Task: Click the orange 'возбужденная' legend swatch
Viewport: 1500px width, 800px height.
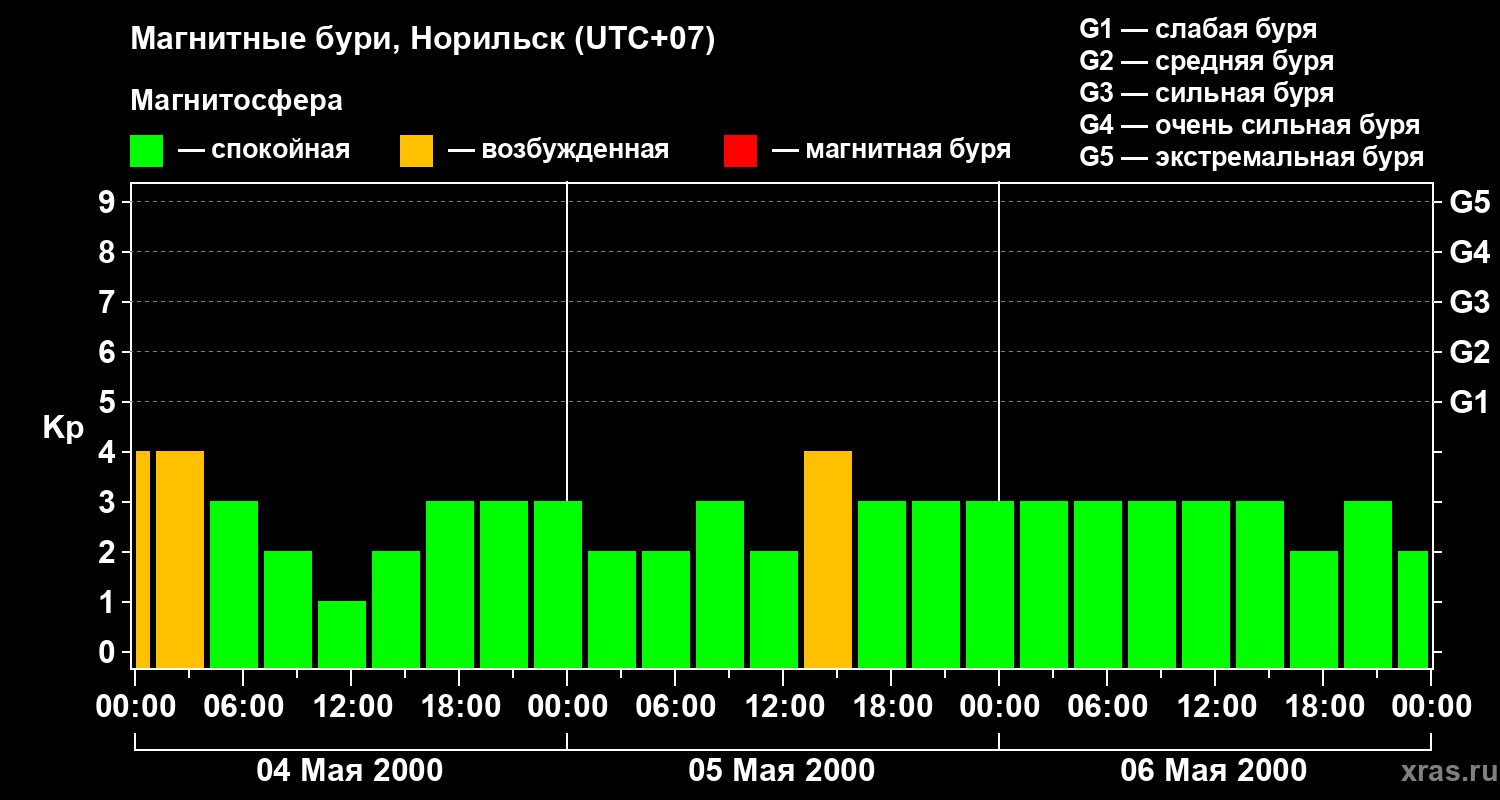Action: coord(416,151)
